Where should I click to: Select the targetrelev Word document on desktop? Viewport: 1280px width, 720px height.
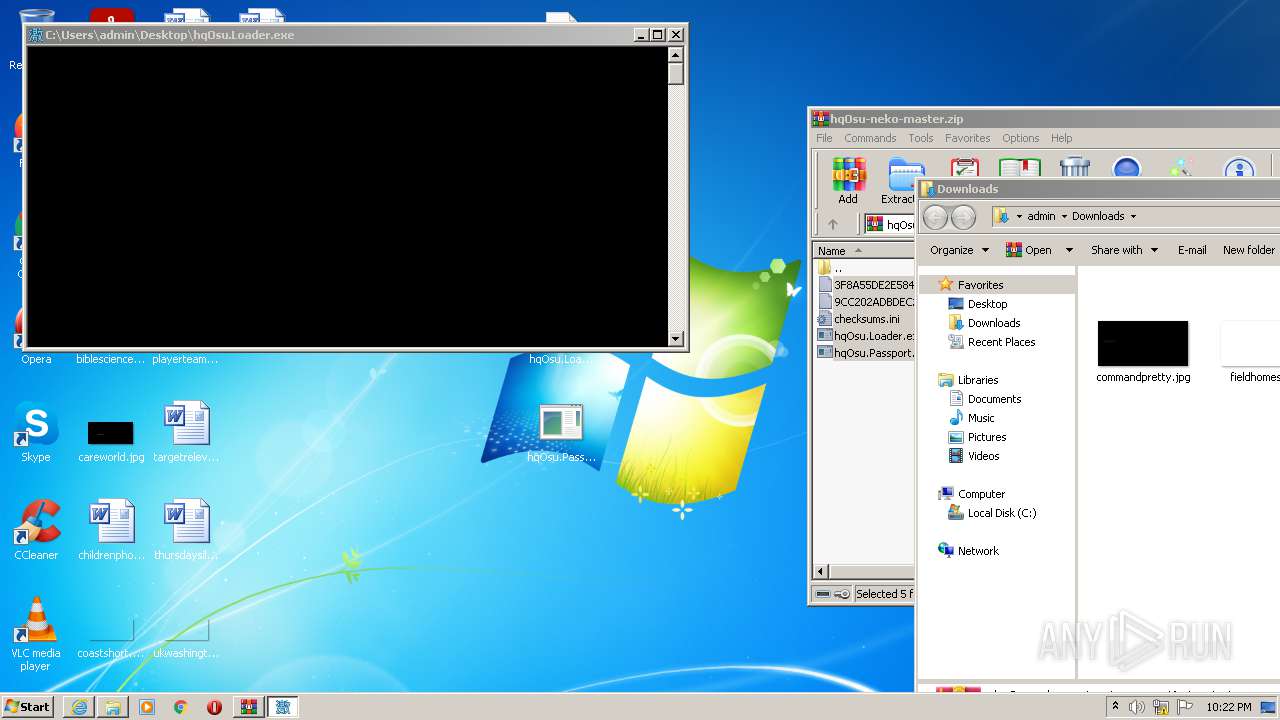click(x=186, y=432)
